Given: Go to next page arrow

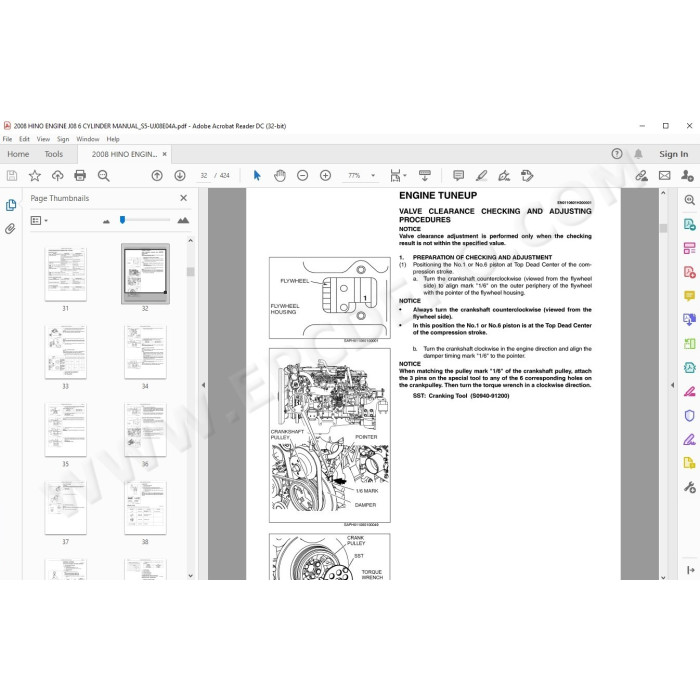Looking at the screenshot, I should (x=179, y=175).
